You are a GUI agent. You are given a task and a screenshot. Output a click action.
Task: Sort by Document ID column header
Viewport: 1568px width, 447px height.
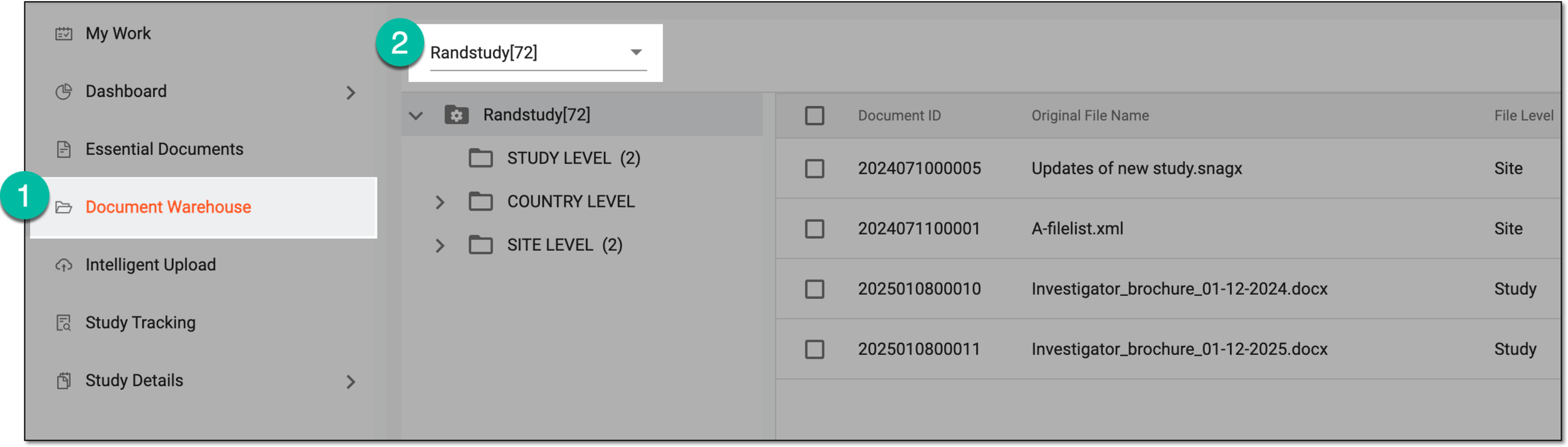899,115
